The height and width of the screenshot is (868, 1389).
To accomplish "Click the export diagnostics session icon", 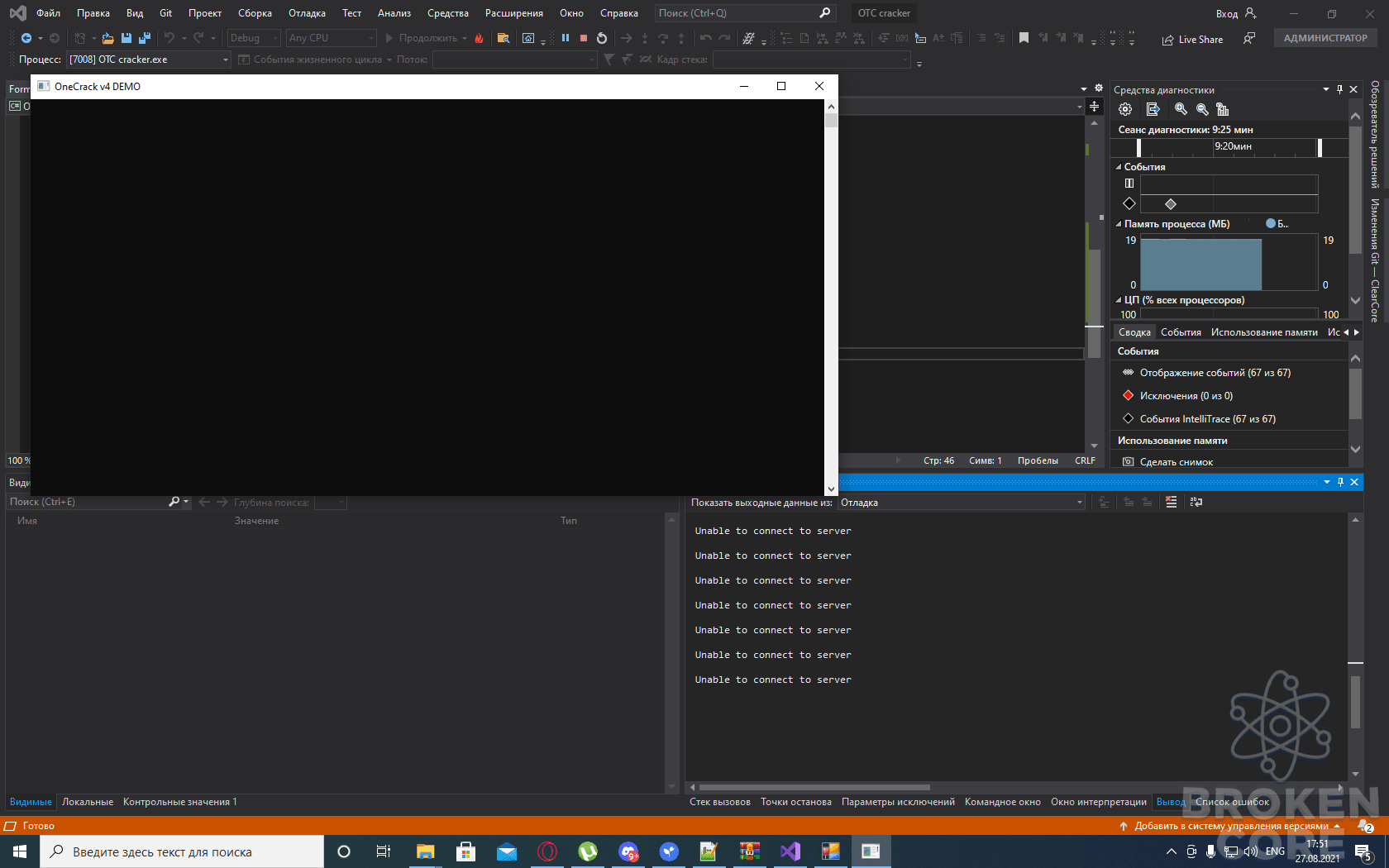I will click(x=1153, y=109).
